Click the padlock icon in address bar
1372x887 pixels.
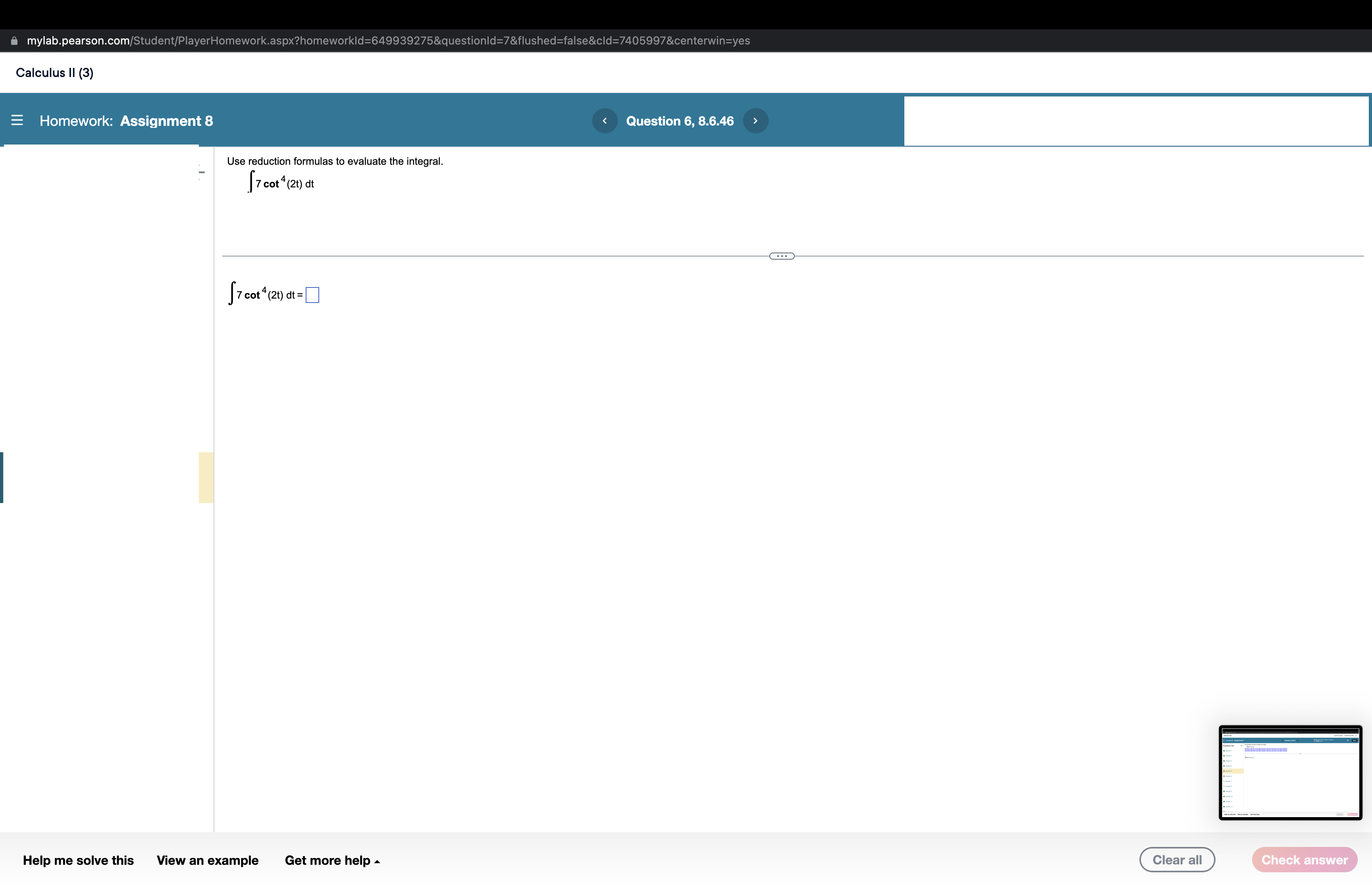tap(14, 41)
